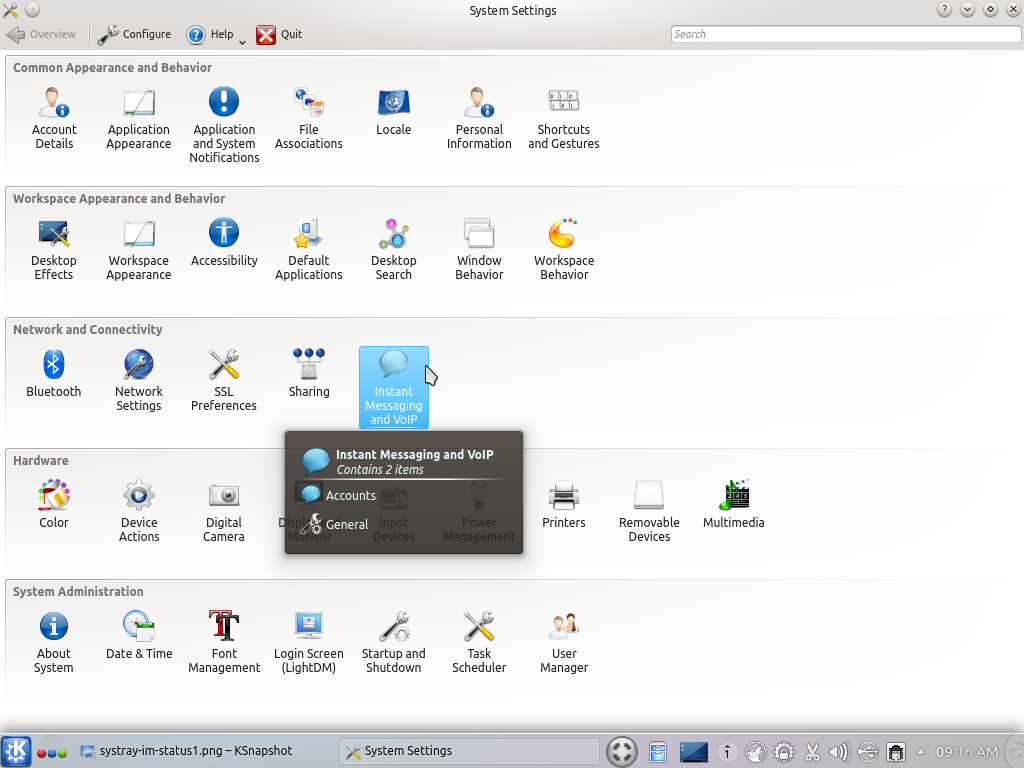The image size is (1024, 768).
Task: Open Font Management module
Action: [x=224, y=643]
